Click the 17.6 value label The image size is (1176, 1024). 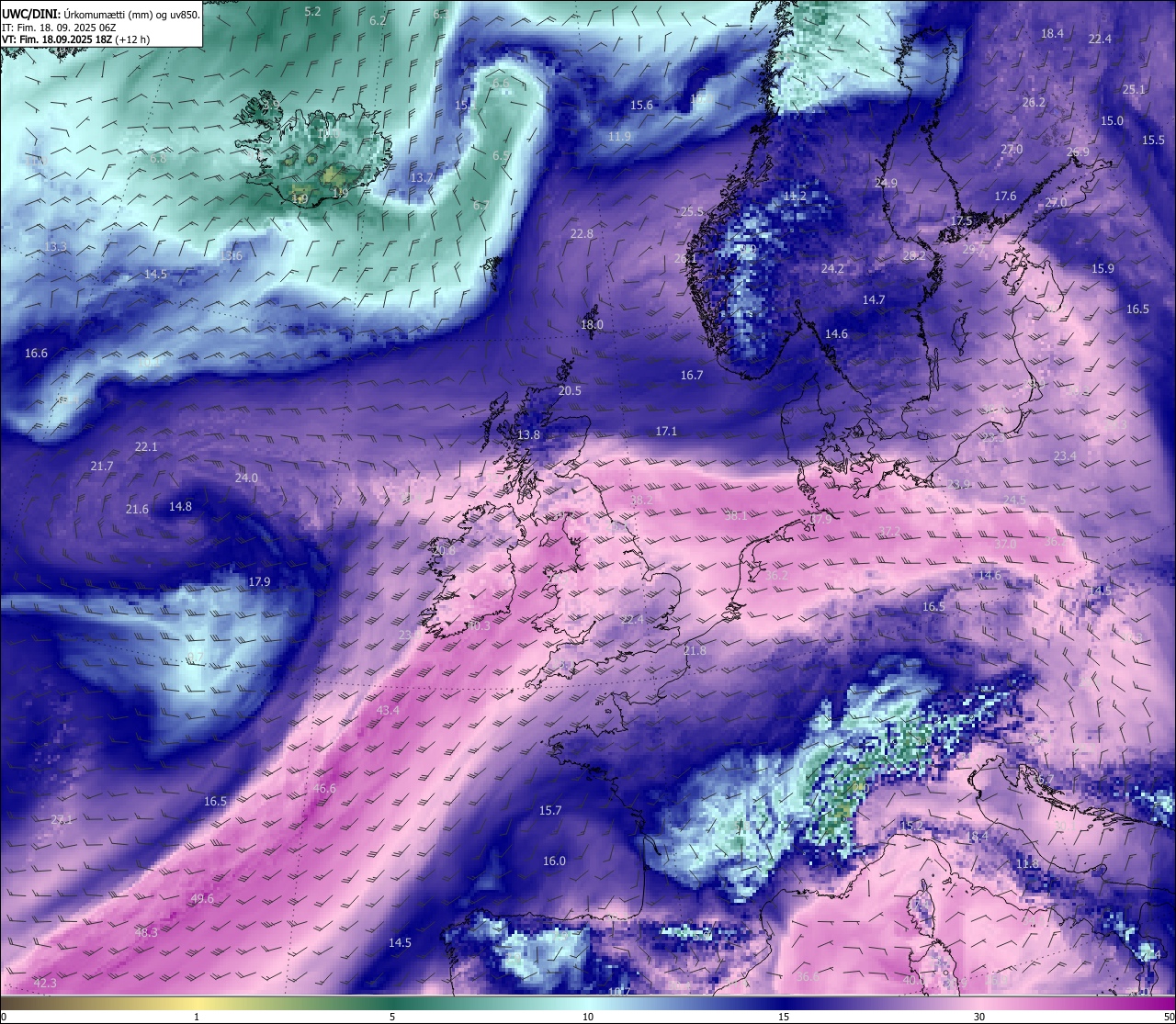tap(1005, 197)
